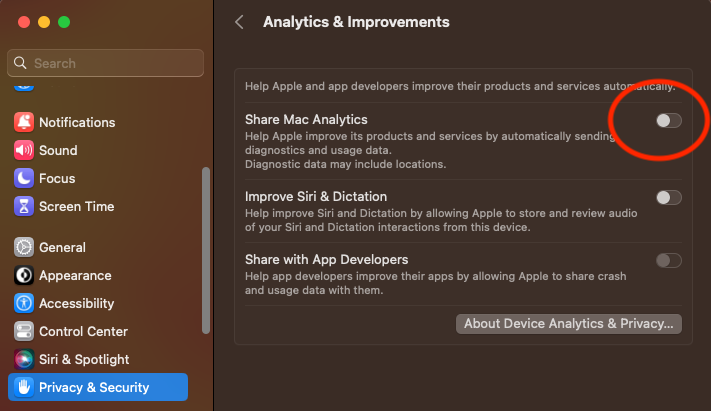Click the Share Mac Analytics heading

306,119
